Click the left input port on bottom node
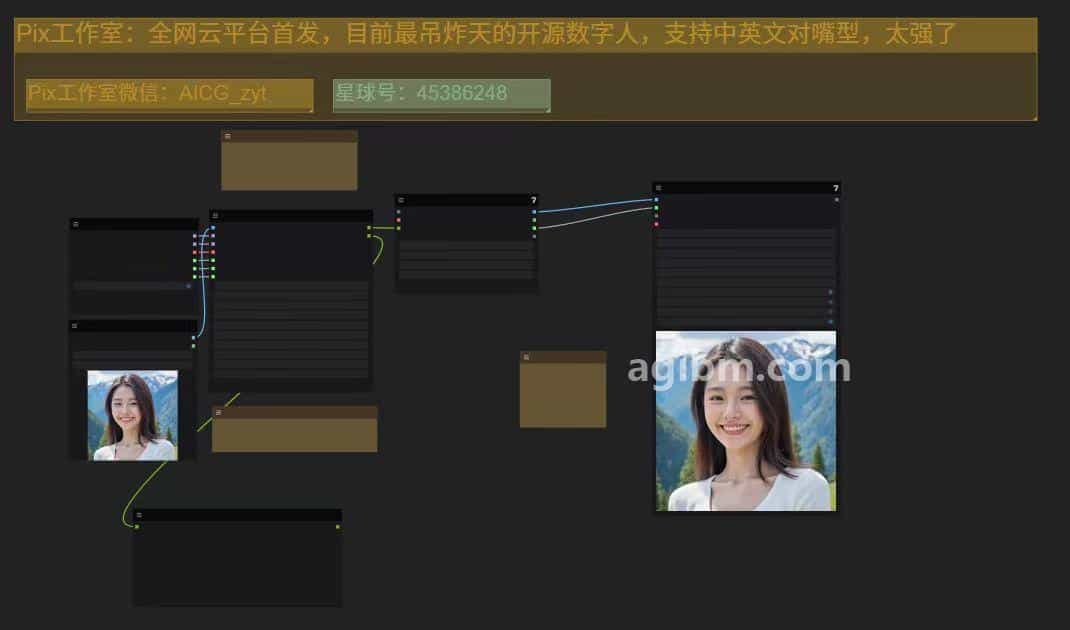Screen dimensions: 1070x630 pos(137,527)
